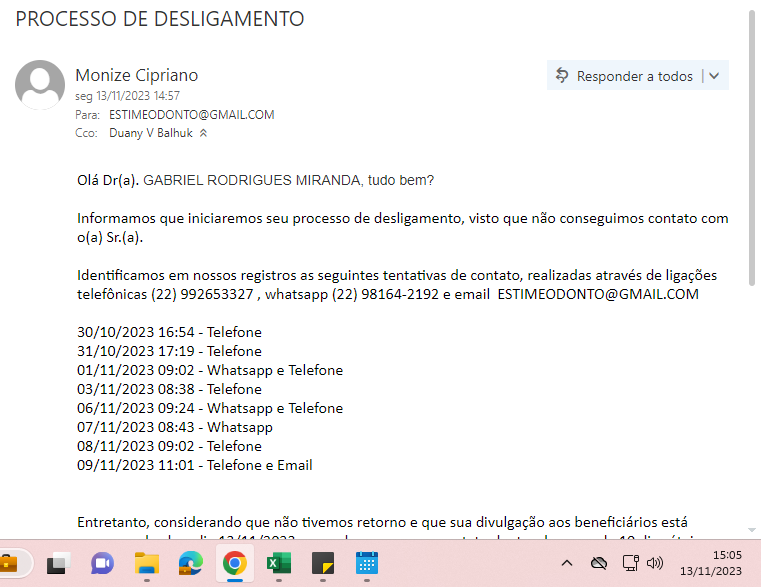
Task: Select the line 07/11/2023 08:43 - Whatsapp
Action: point(175,427)
